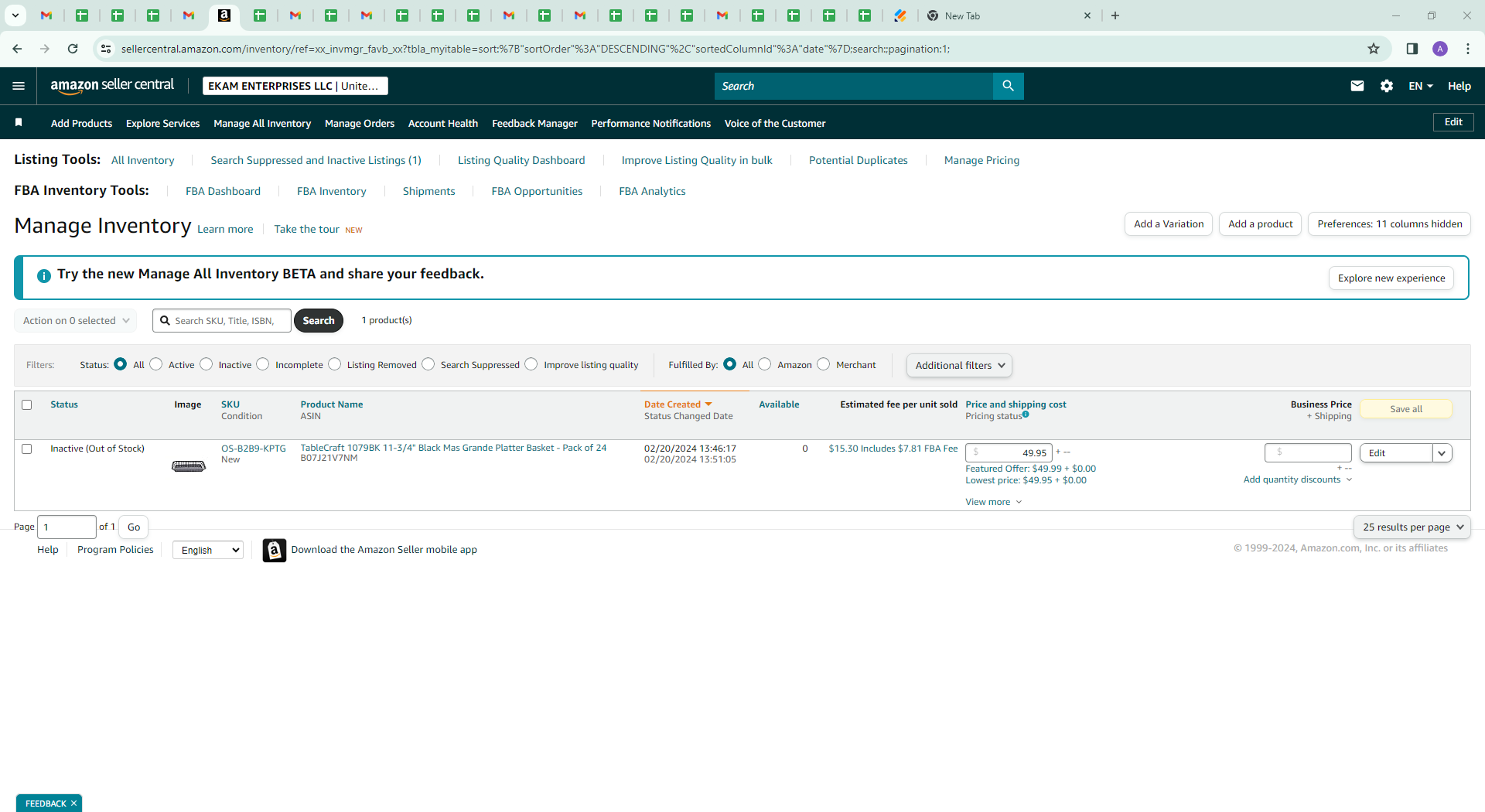Screen dimensions: 1485x812
Task: Open Voice of the Customer menu item
Action: 775,123
